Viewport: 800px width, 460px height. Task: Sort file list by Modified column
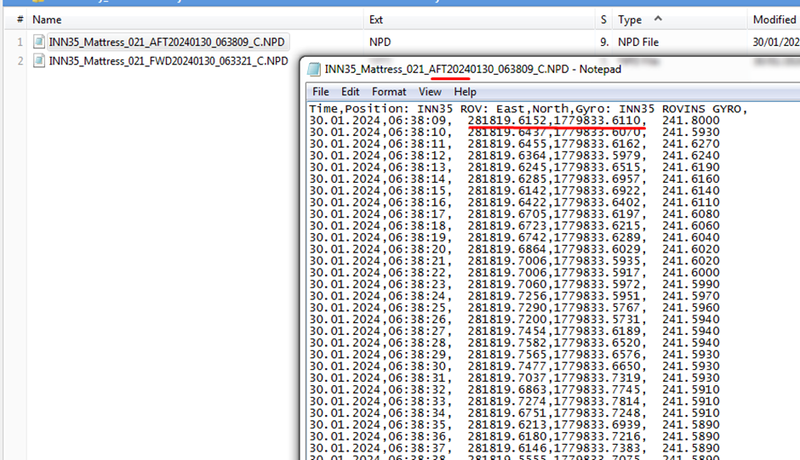coord(774,19)
